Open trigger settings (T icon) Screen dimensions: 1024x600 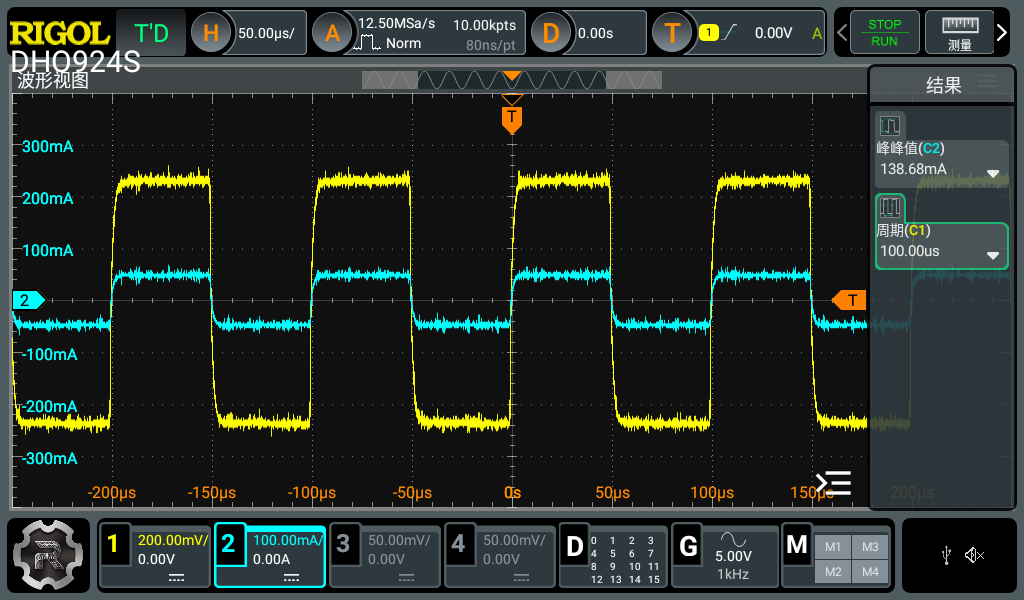(x=672, y=33)
